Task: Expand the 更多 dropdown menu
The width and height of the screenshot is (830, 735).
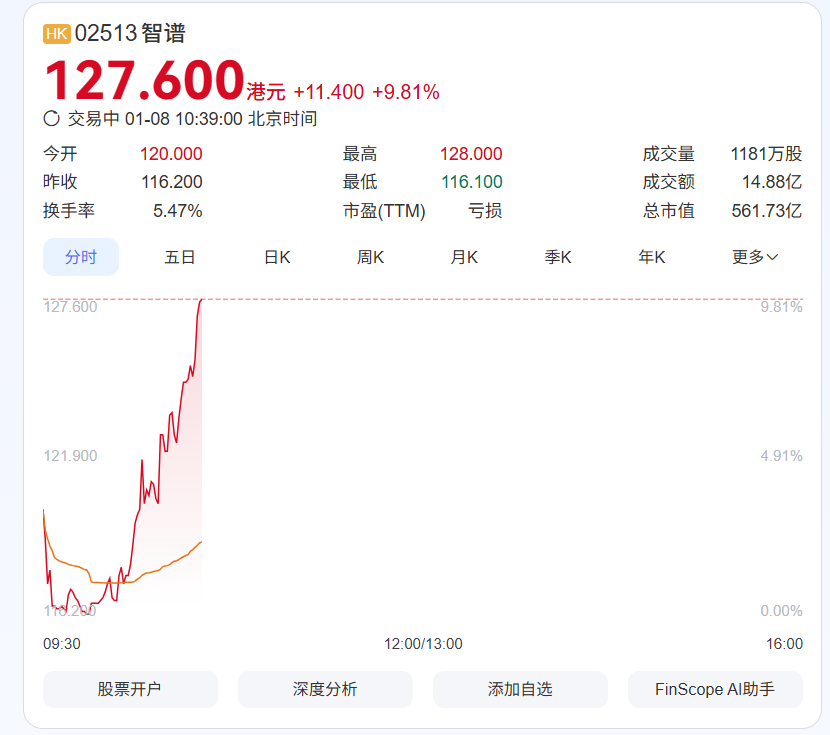Action: click(x=755, y=257)
